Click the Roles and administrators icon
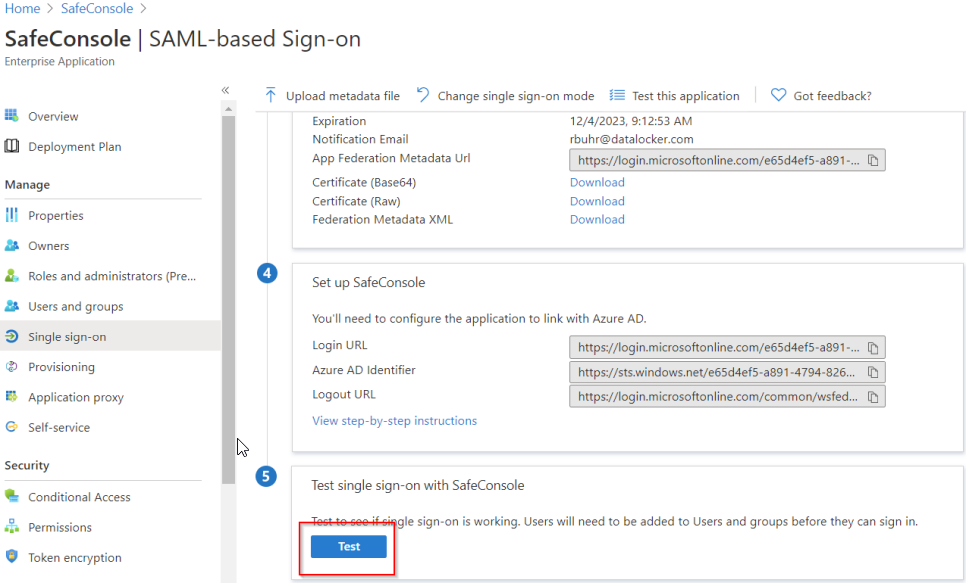This screenshot has width=970, height=586. (x=11, y=275)
